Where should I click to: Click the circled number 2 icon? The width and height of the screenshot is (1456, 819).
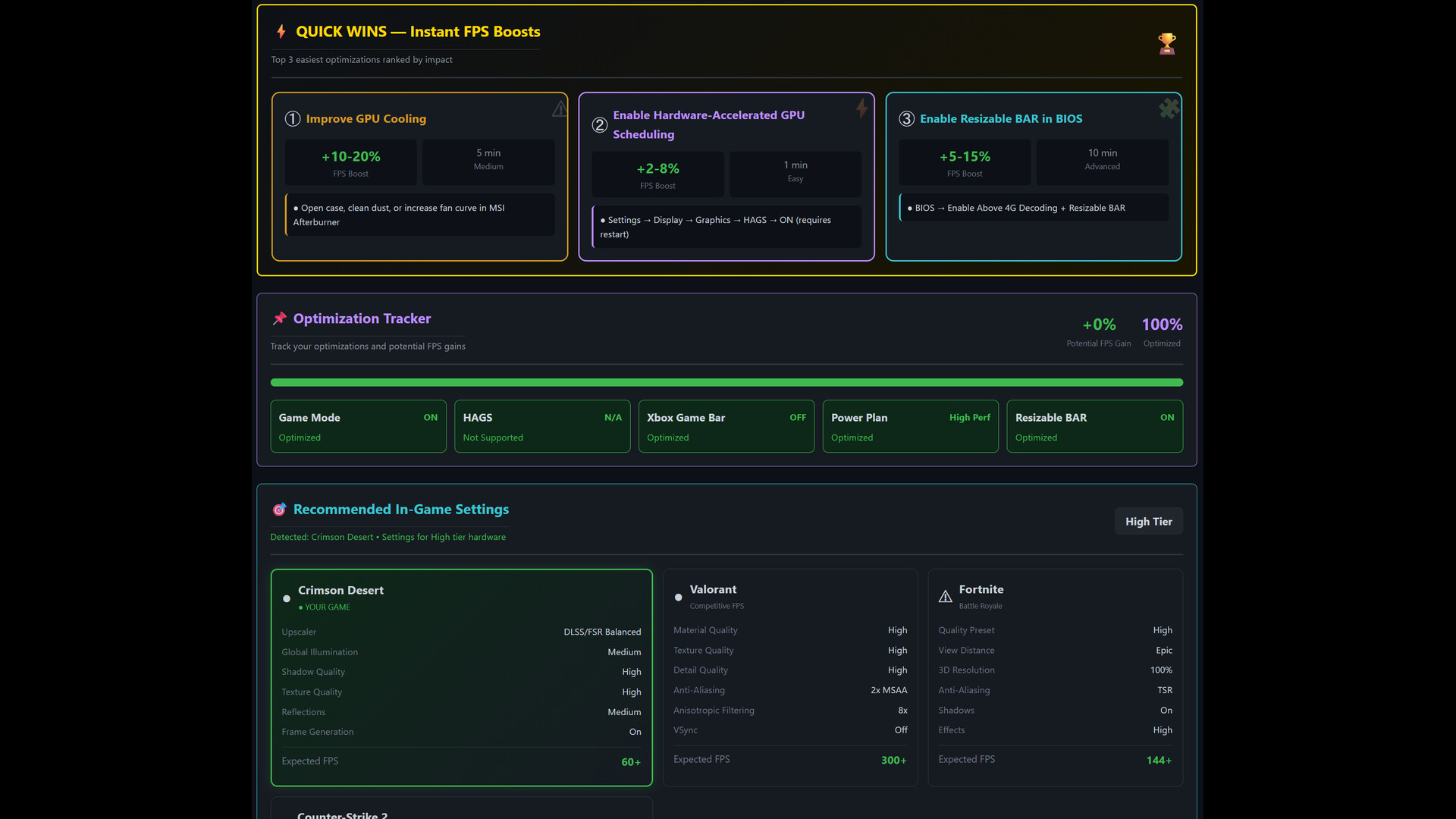[600, 125]
